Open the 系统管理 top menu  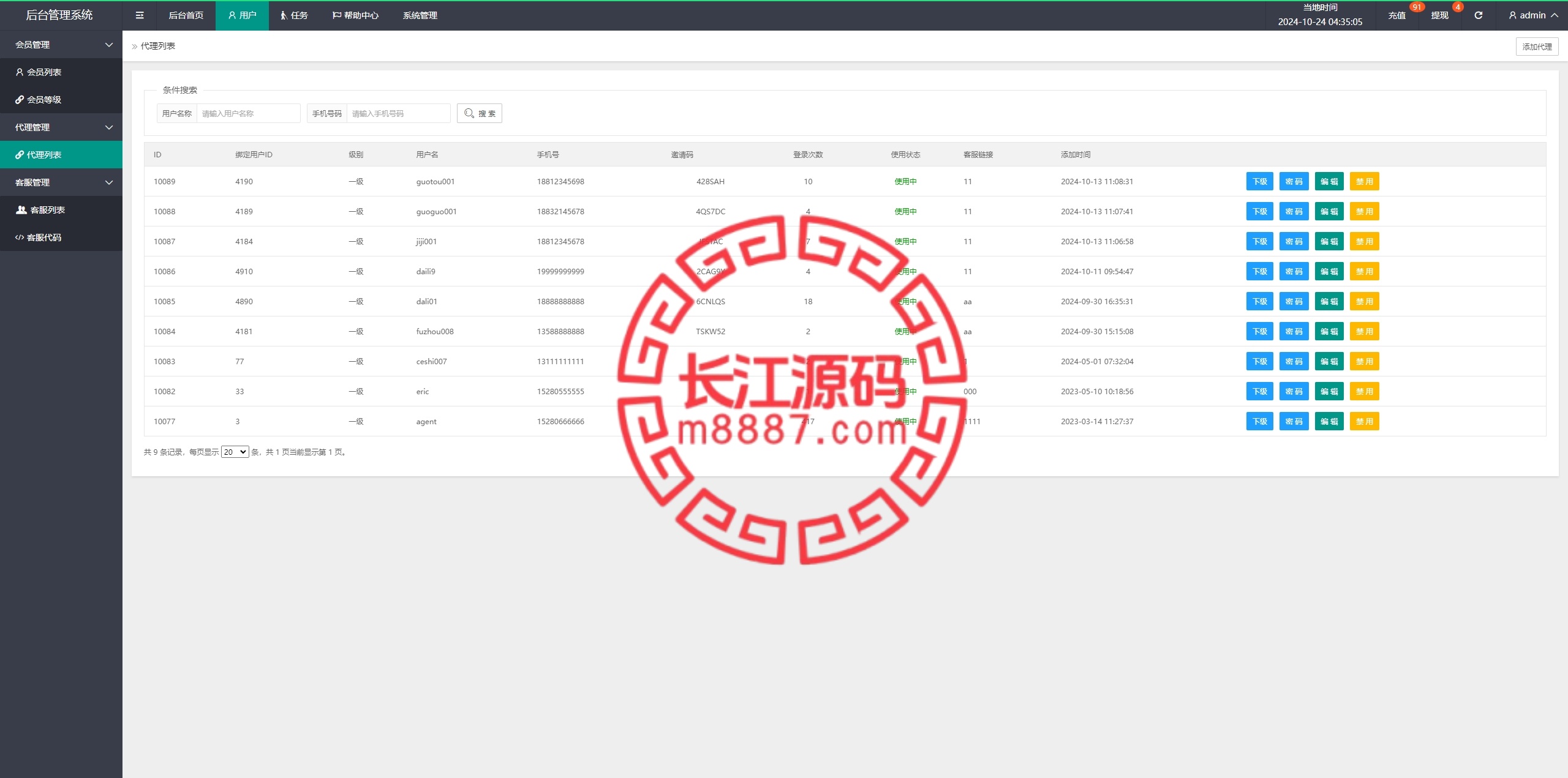(x=420, y=15)
